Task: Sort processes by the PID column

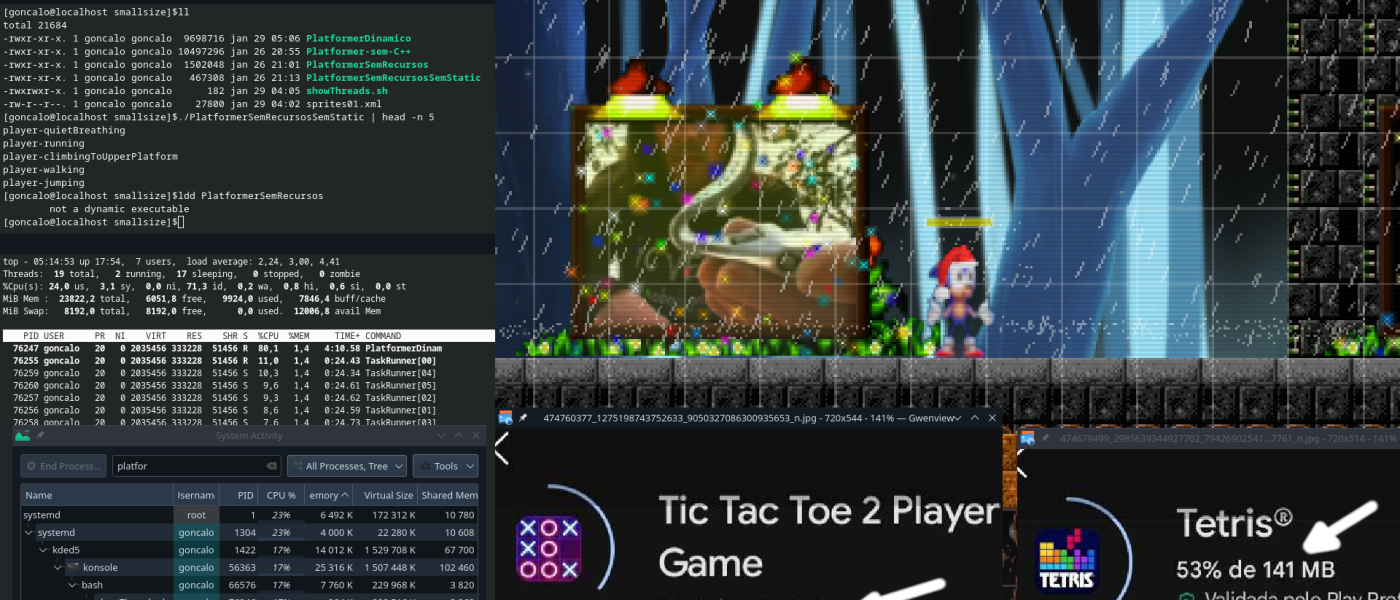Action: 240,495
